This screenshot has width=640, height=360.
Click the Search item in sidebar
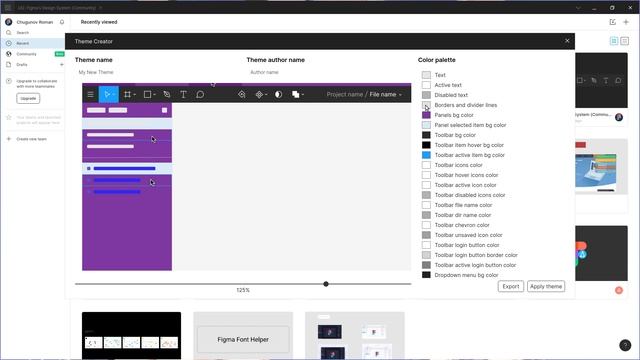[33, 33]
